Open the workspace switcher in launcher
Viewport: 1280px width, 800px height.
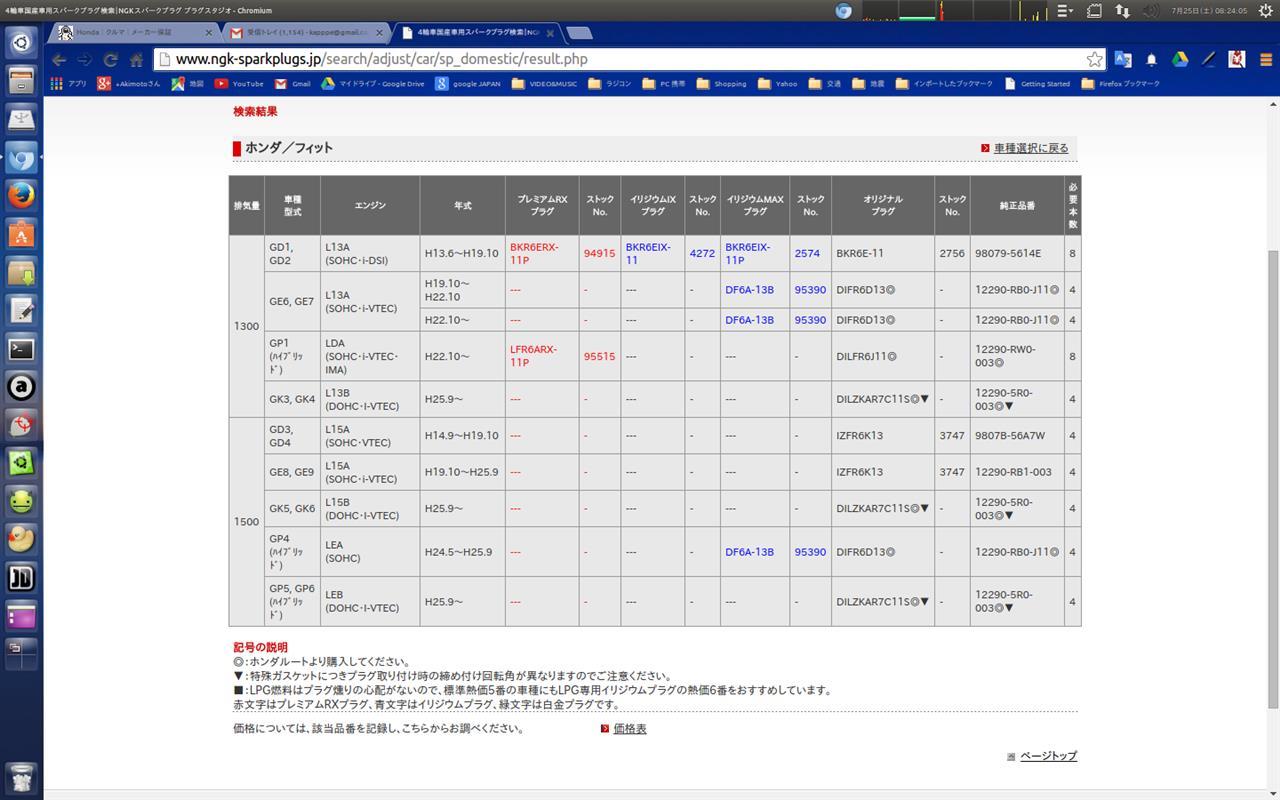[x=21, y=655]
